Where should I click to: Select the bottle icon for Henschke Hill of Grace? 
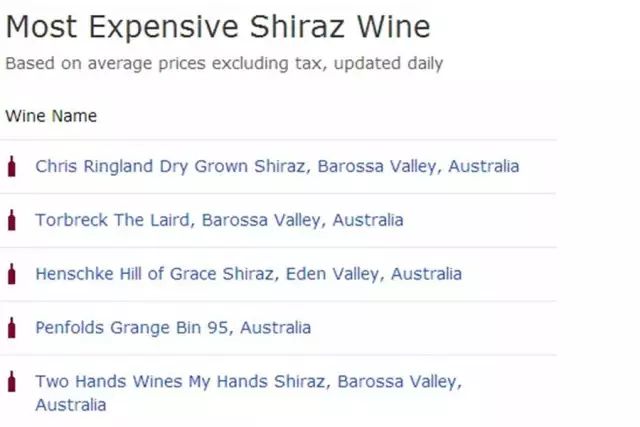12,273
